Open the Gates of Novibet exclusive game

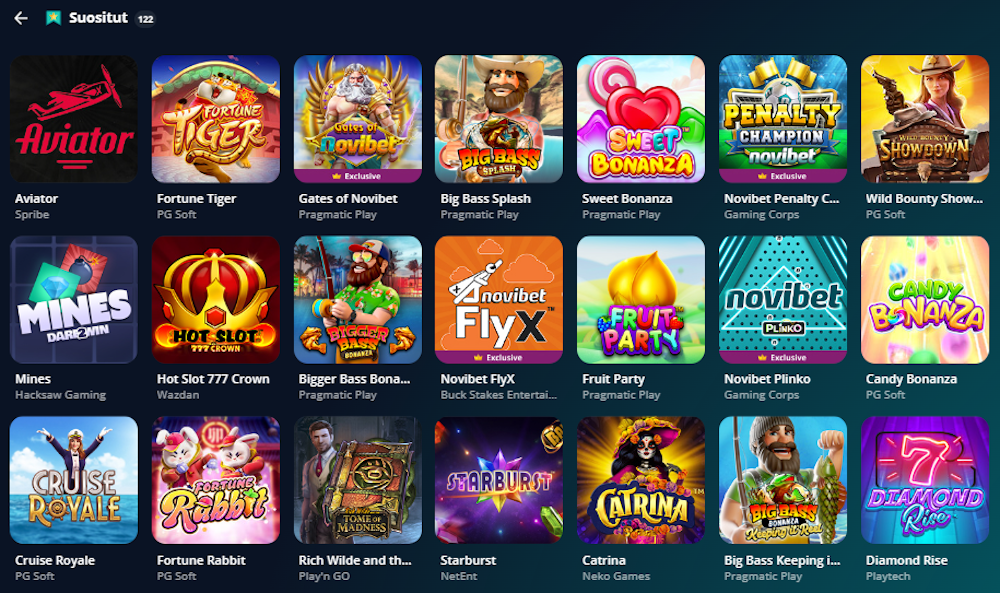(x=358, y=119)
